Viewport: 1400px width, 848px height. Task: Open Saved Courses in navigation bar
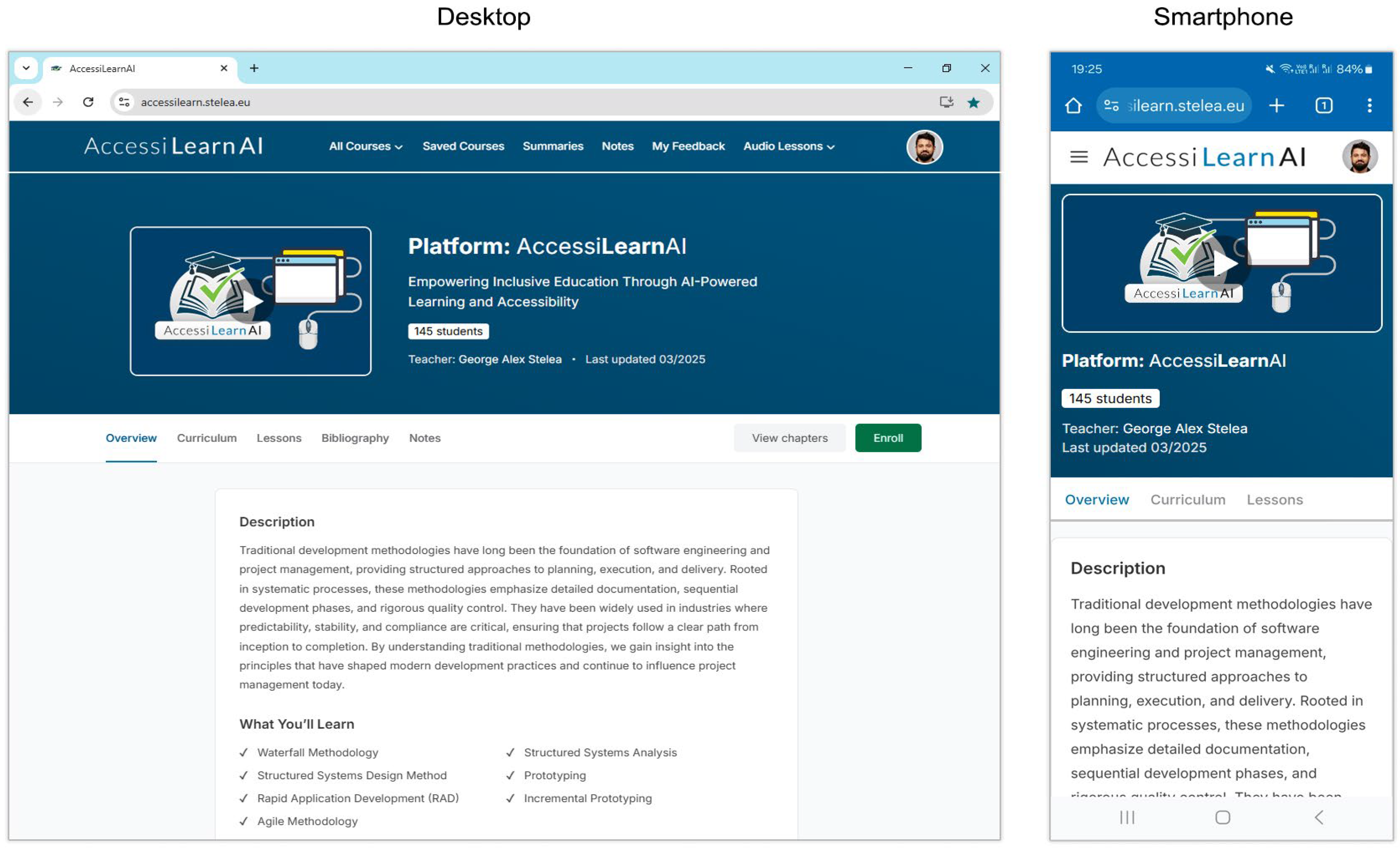coord(463,147)
